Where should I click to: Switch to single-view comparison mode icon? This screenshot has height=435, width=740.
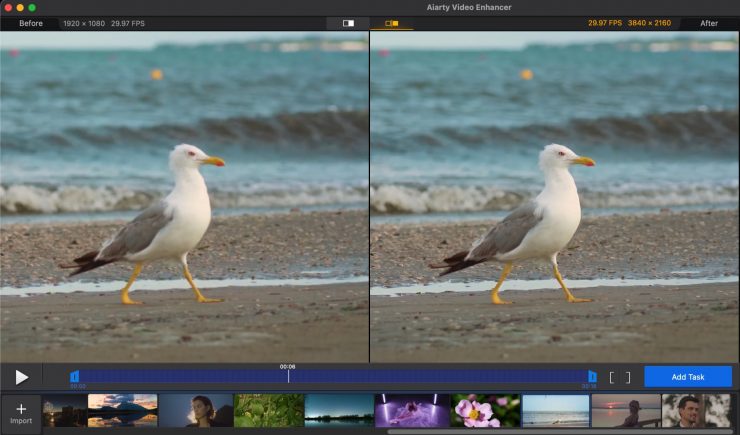348,23
